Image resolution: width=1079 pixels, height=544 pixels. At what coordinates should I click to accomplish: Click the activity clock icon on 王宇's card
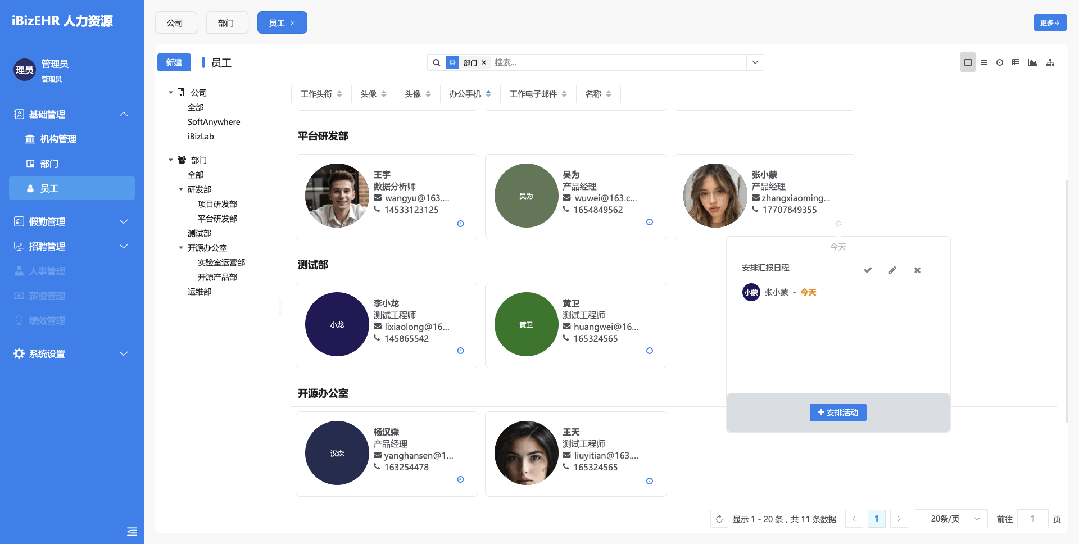click(460, 223)
